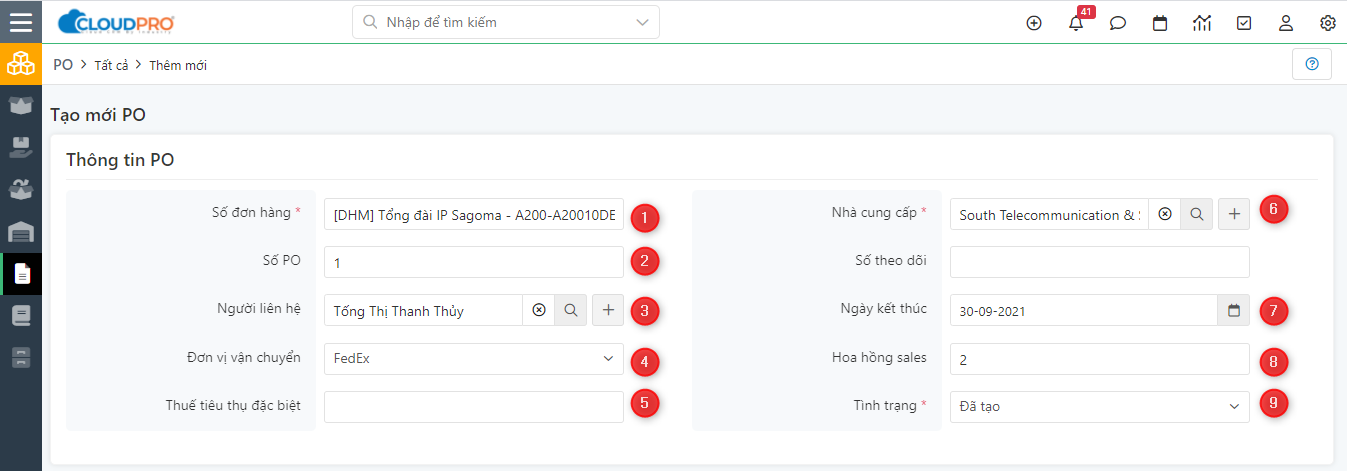Open the Ngày kết thúc date picker
The height and width of the screenshot is (471, 1347).
point(1234,310)
